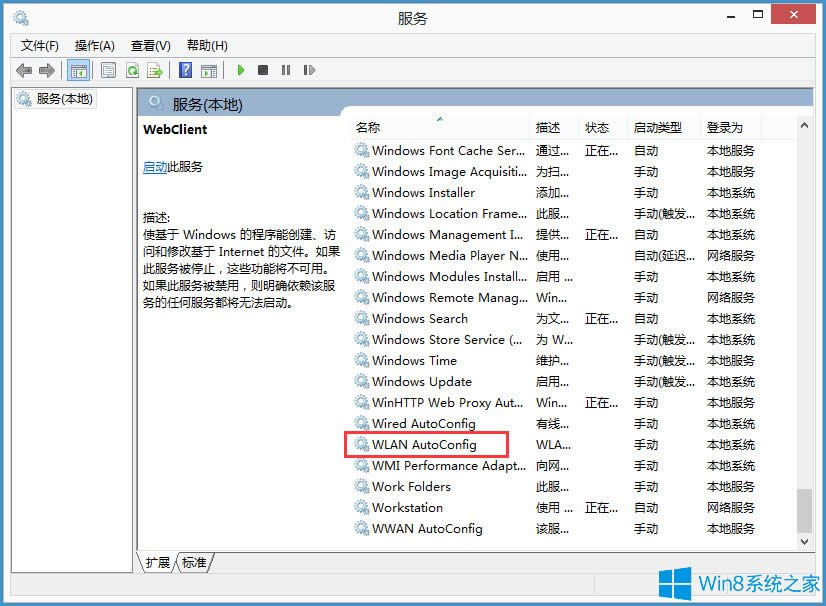The width and height of the screenshot is (826, 606).
Task: Open the 操作(A) menu
Action: [x=96, y=45]
